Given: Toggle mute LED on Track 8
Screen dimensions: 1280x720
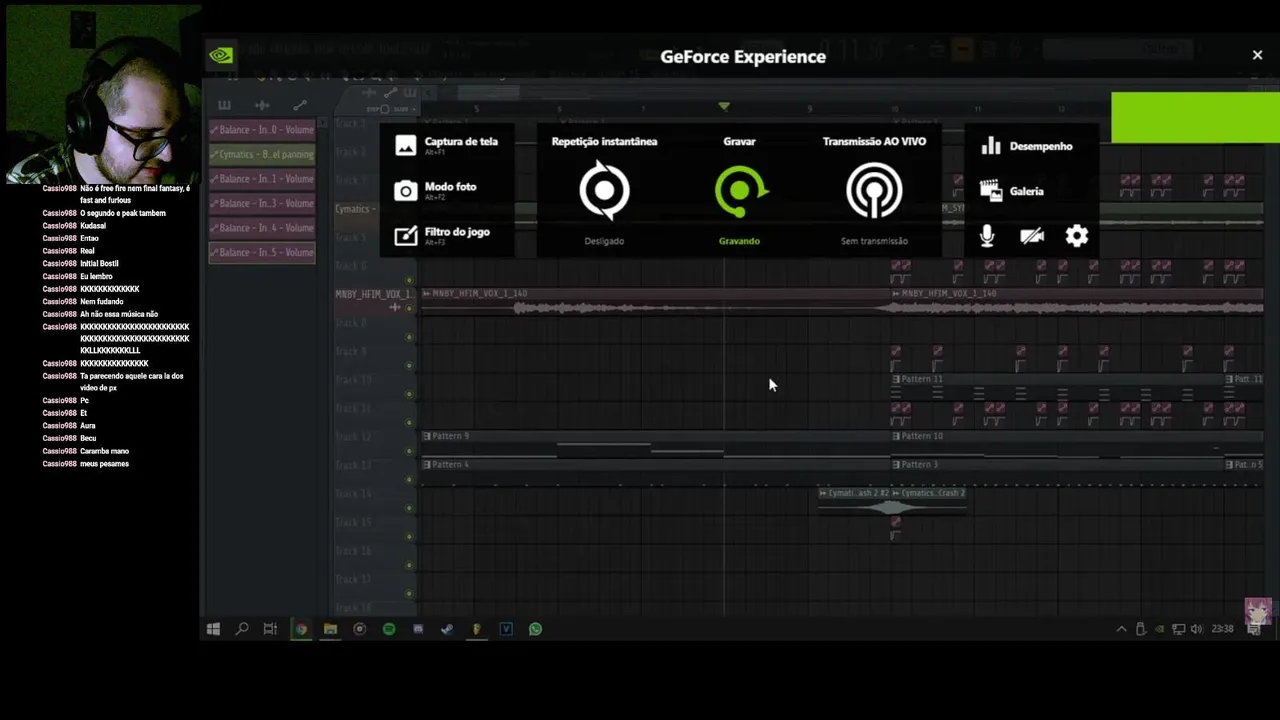Looking at the screenshot, I should [x=409, y=337].
